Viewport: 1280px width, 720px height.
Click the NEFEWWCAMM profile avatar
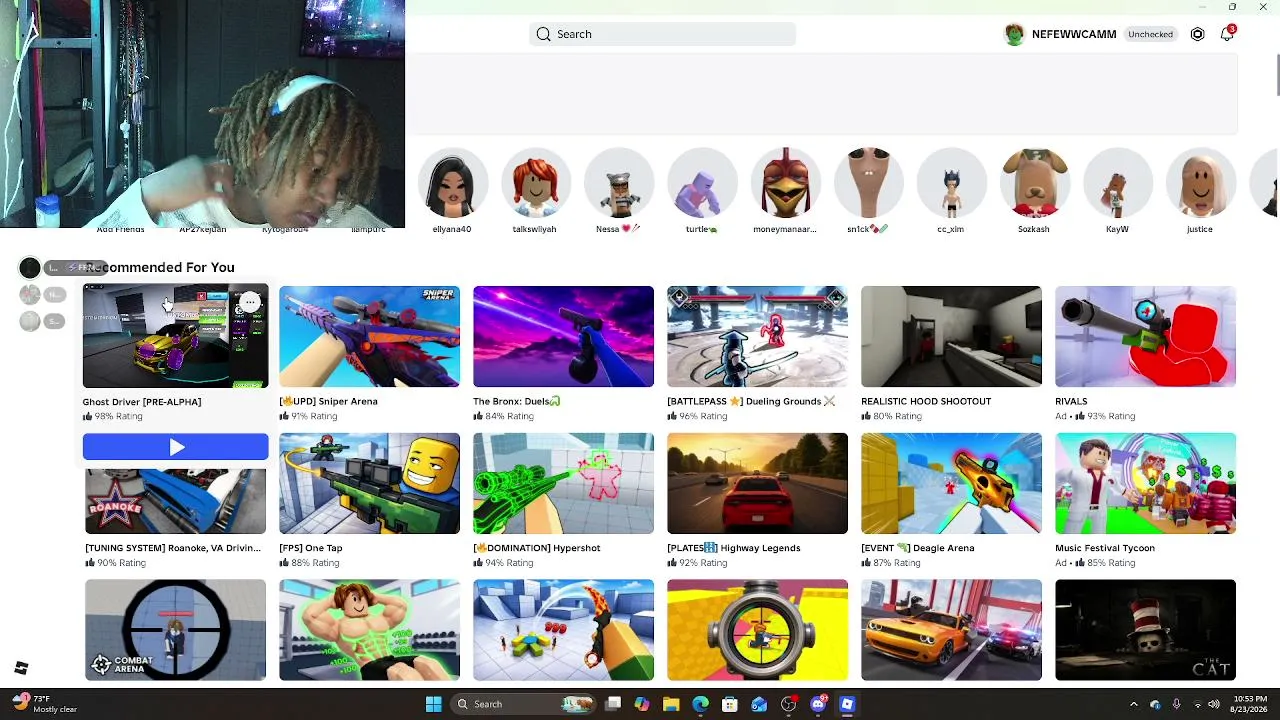1014,34
